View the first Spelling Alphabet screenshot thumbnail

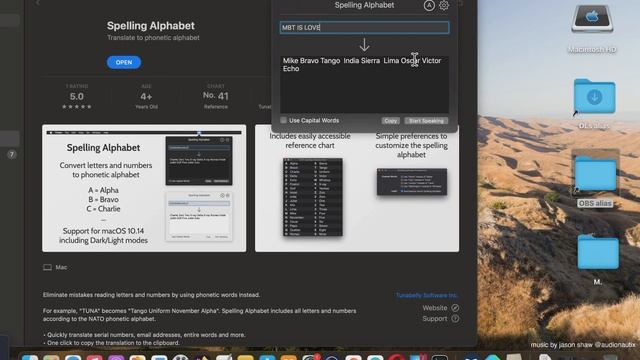[144, 188]
